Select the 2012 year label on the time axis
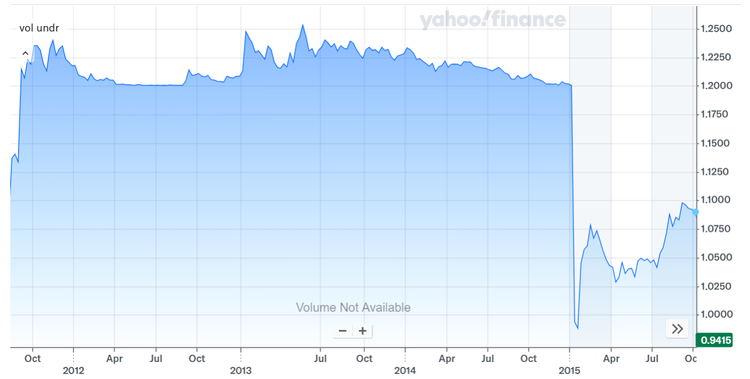750x379 pixels. tap(73, 370)
